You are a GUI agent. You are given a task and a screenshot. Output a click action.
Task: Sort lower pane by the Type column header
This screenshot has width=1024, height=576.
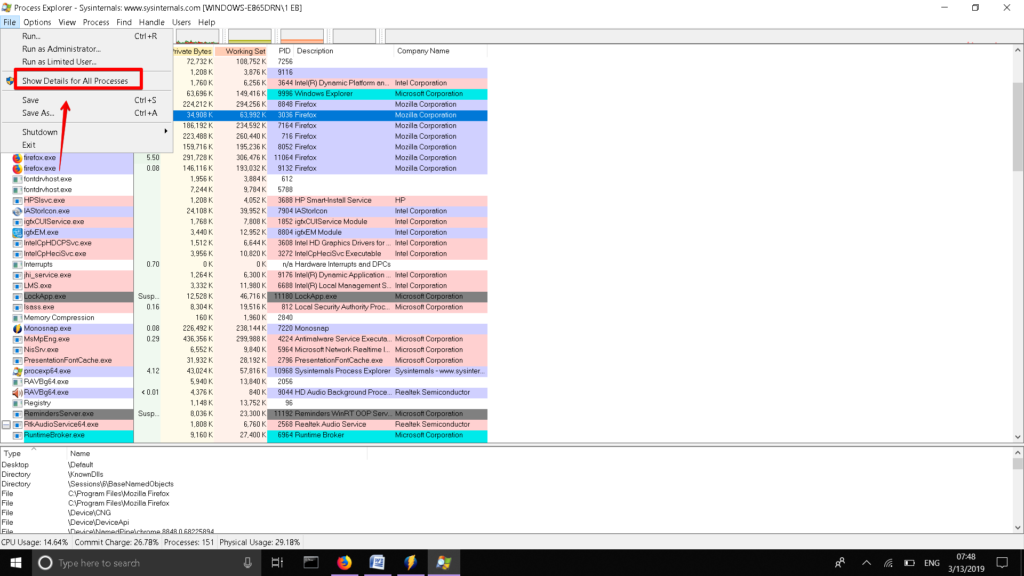click(x=33, y=453)
